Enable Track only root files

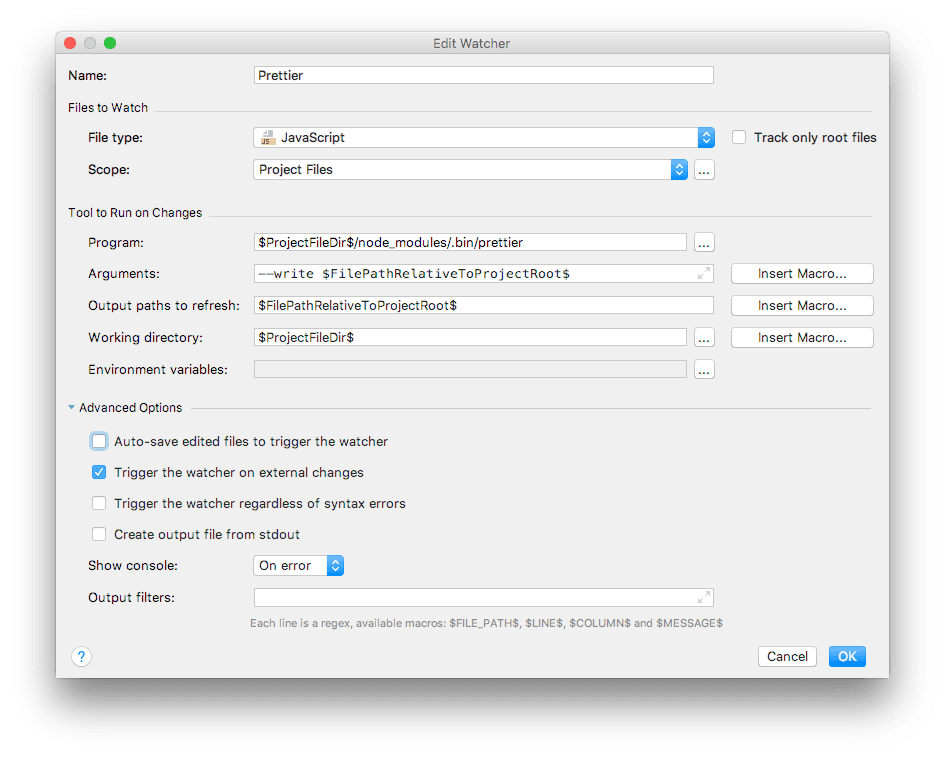pos(738,137)
